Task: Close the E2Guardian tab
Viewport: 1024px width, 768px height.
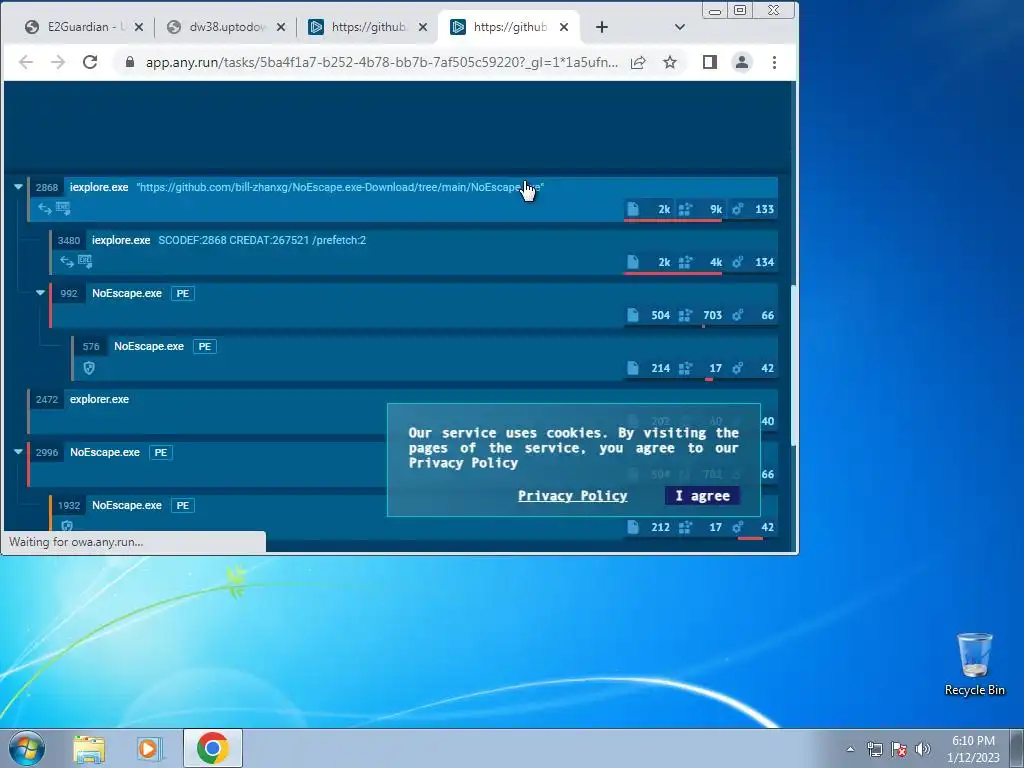Action: pos(138,27)
